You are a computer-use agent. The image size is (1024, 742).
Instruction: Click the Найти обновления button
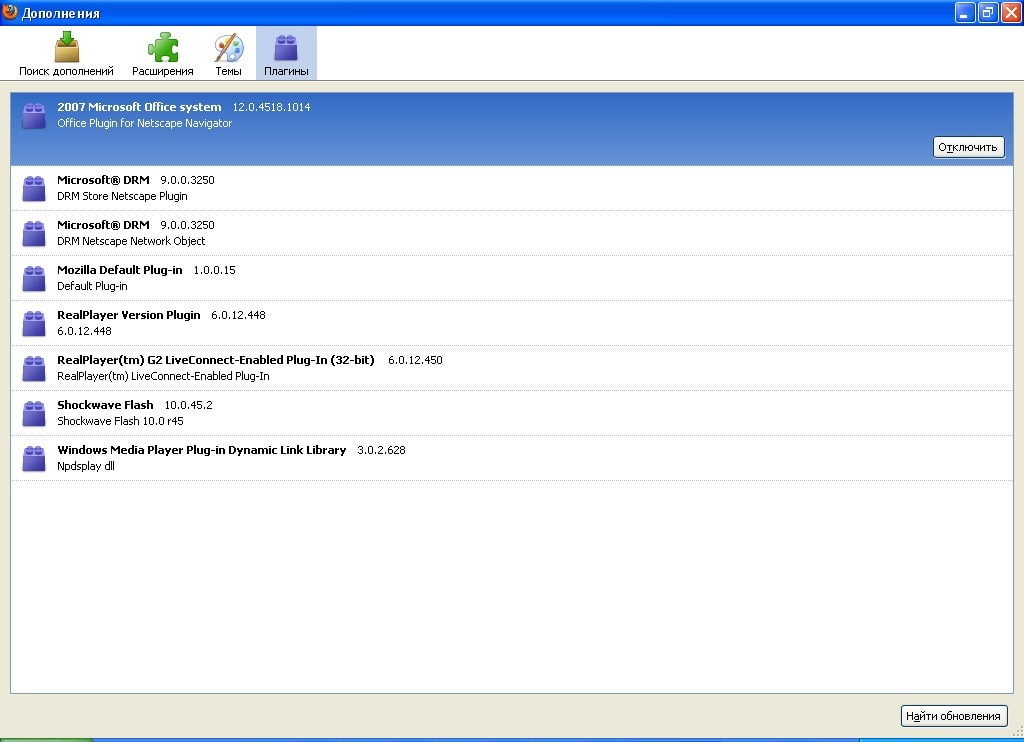[x=953, y=716]
